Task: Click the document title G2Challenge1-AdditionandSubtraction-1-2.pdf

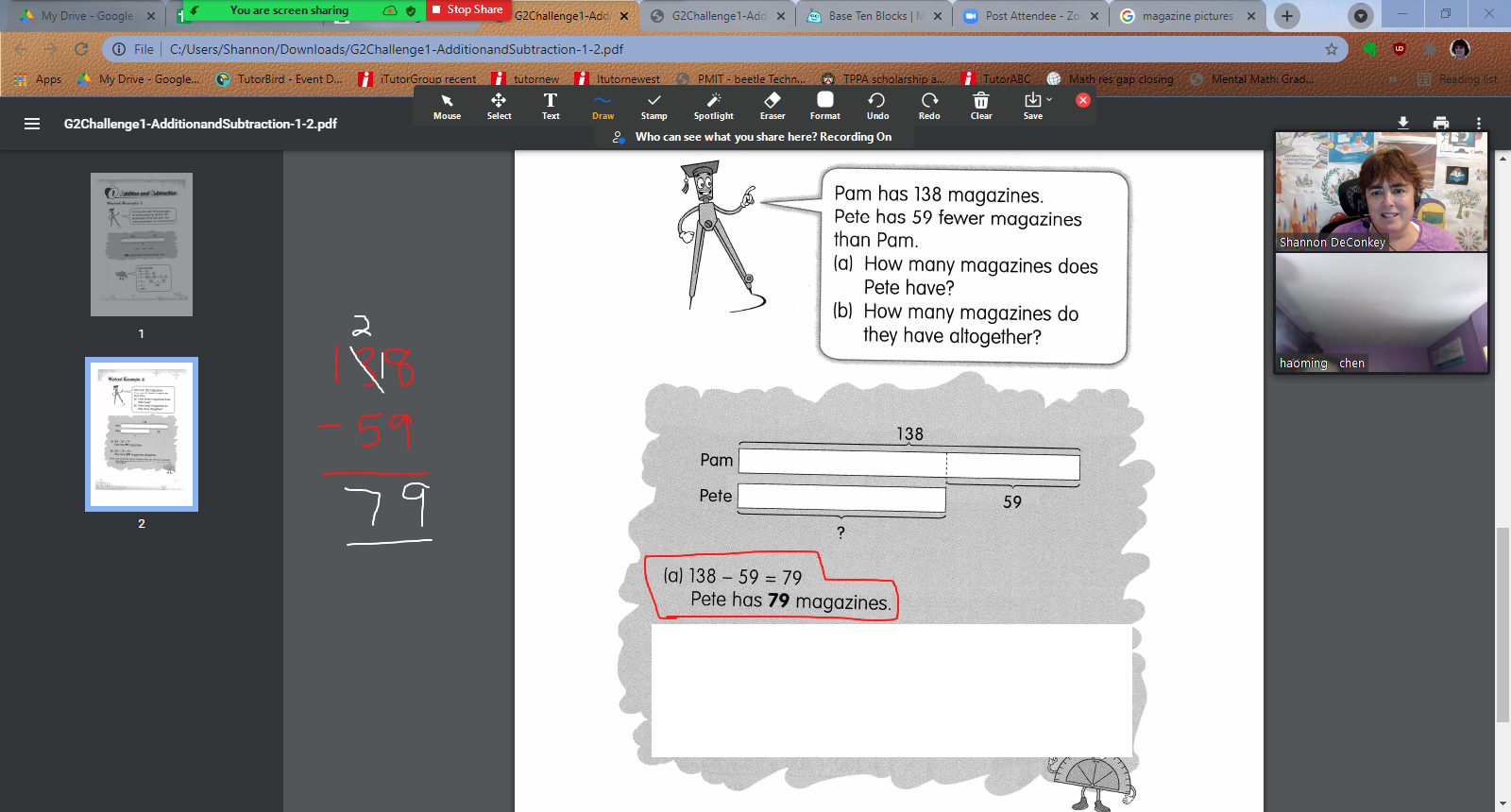Action: 200,124
